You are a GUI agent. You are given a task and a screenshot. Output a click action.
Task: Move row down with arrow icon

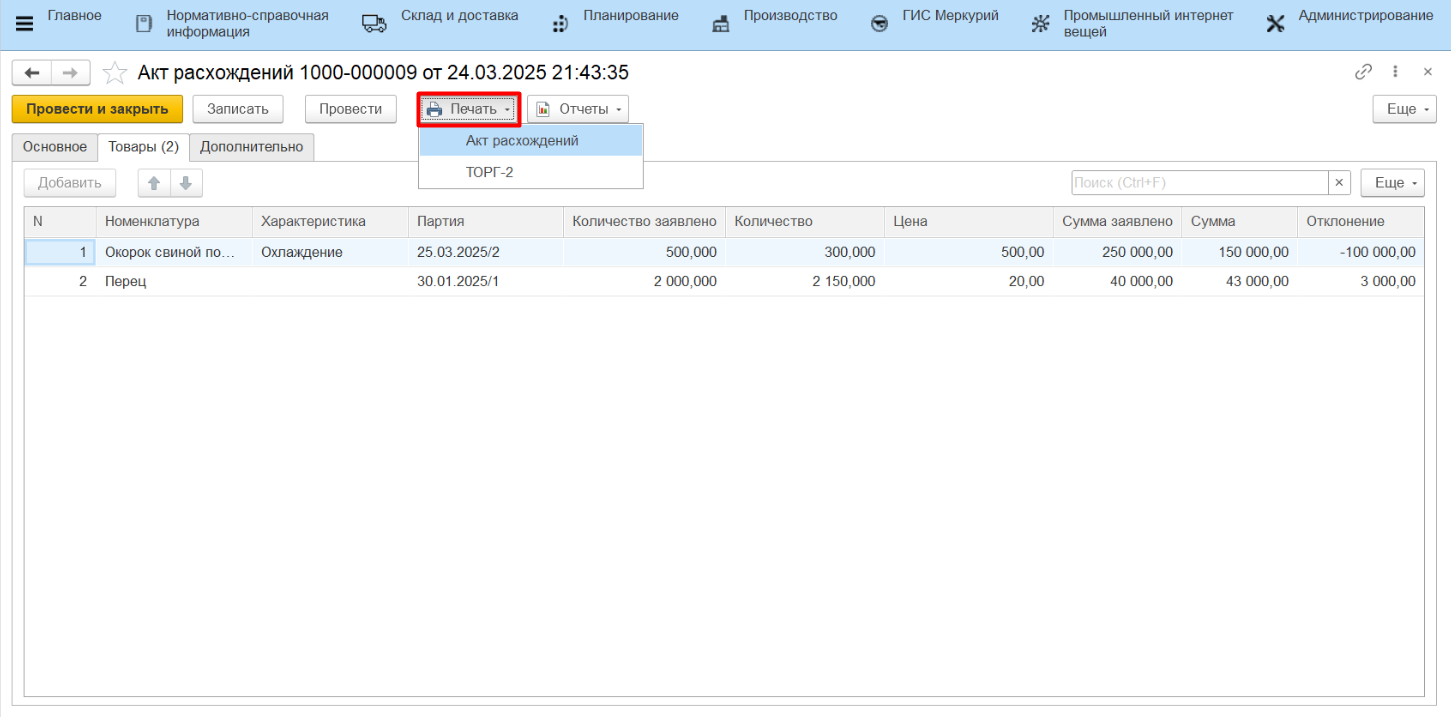(x=186, y=183)
